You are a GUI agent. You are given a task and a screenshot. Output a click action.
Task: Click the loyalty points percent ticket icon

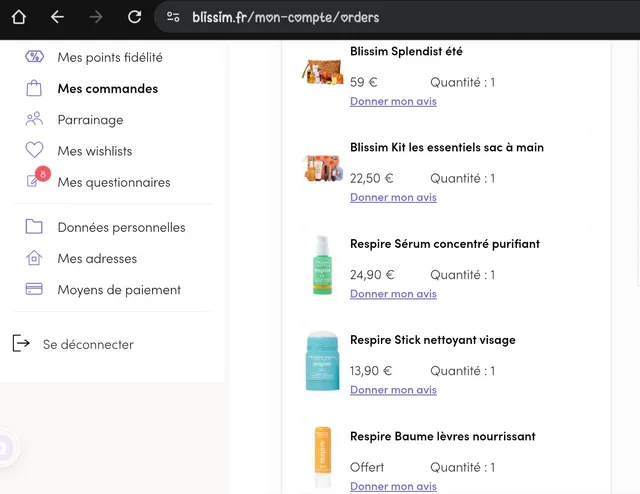click(34, 56)
